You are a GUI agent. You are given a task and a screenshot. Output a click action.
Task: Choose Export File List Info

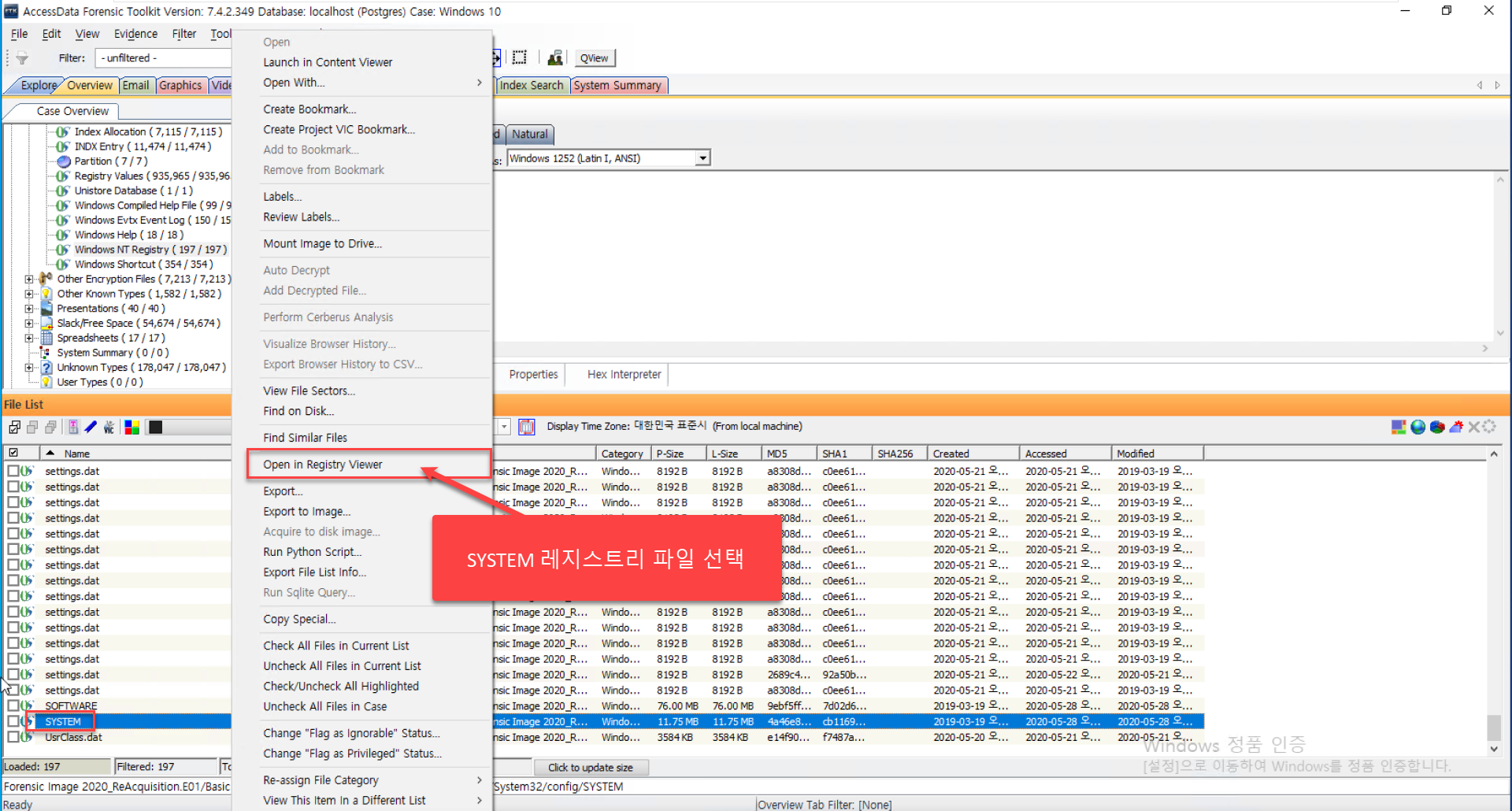click(314, 572)
